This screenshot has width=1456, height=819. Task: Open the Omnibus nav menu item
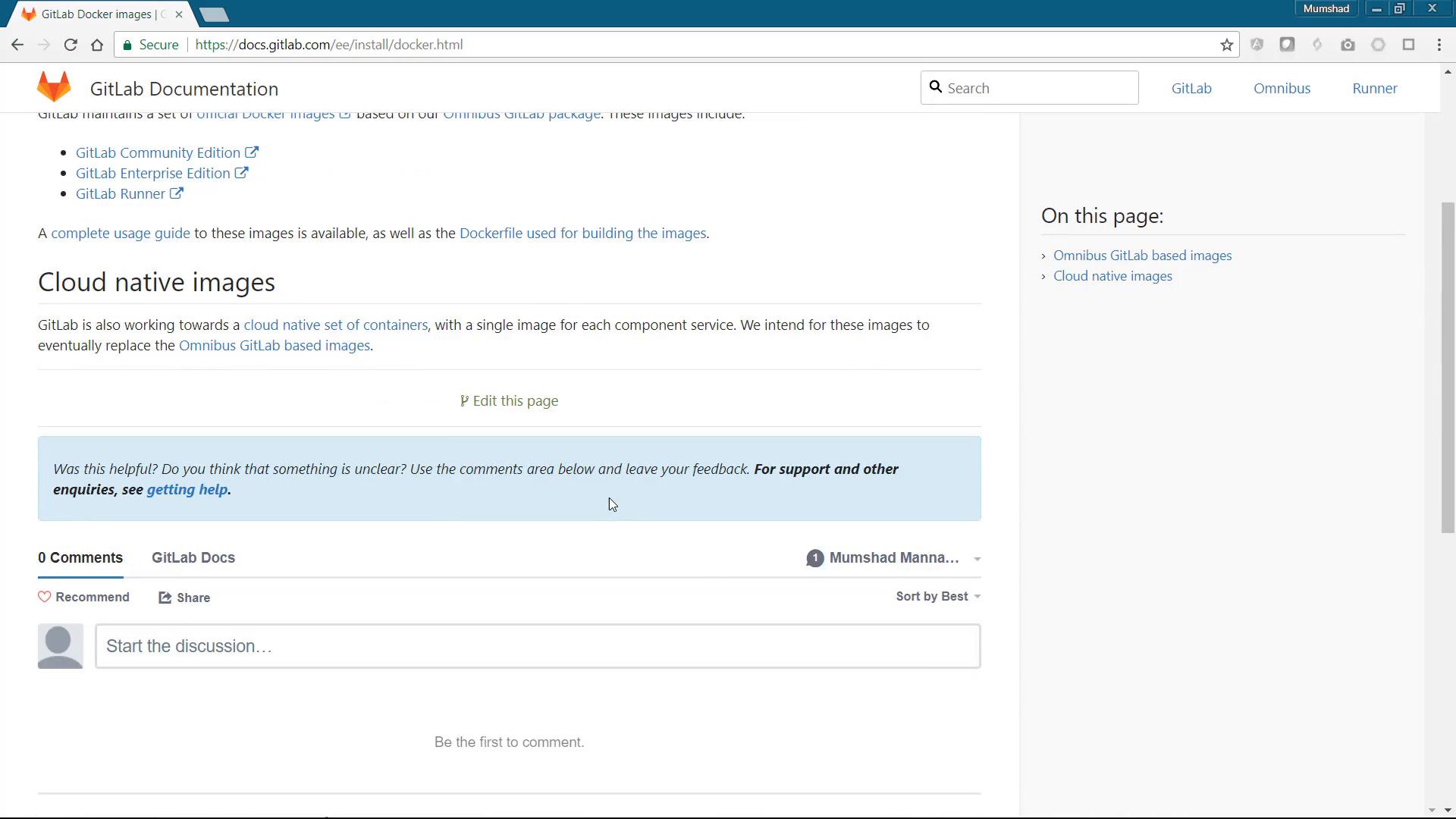[x=1282, y=88]
